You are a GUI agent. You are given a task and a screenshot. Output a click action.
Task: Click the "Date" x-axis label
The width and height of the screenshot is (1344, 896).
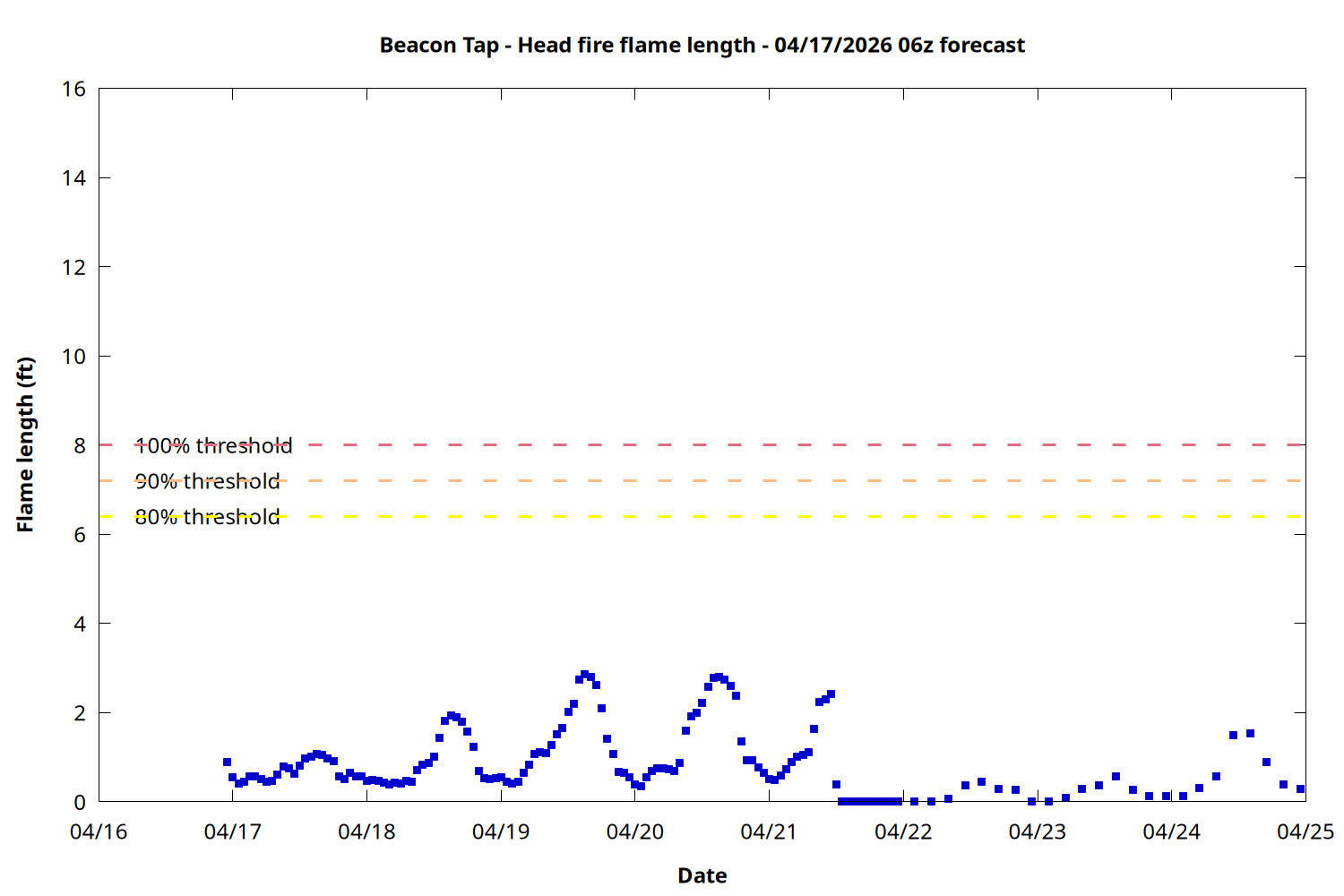point(702,875)
